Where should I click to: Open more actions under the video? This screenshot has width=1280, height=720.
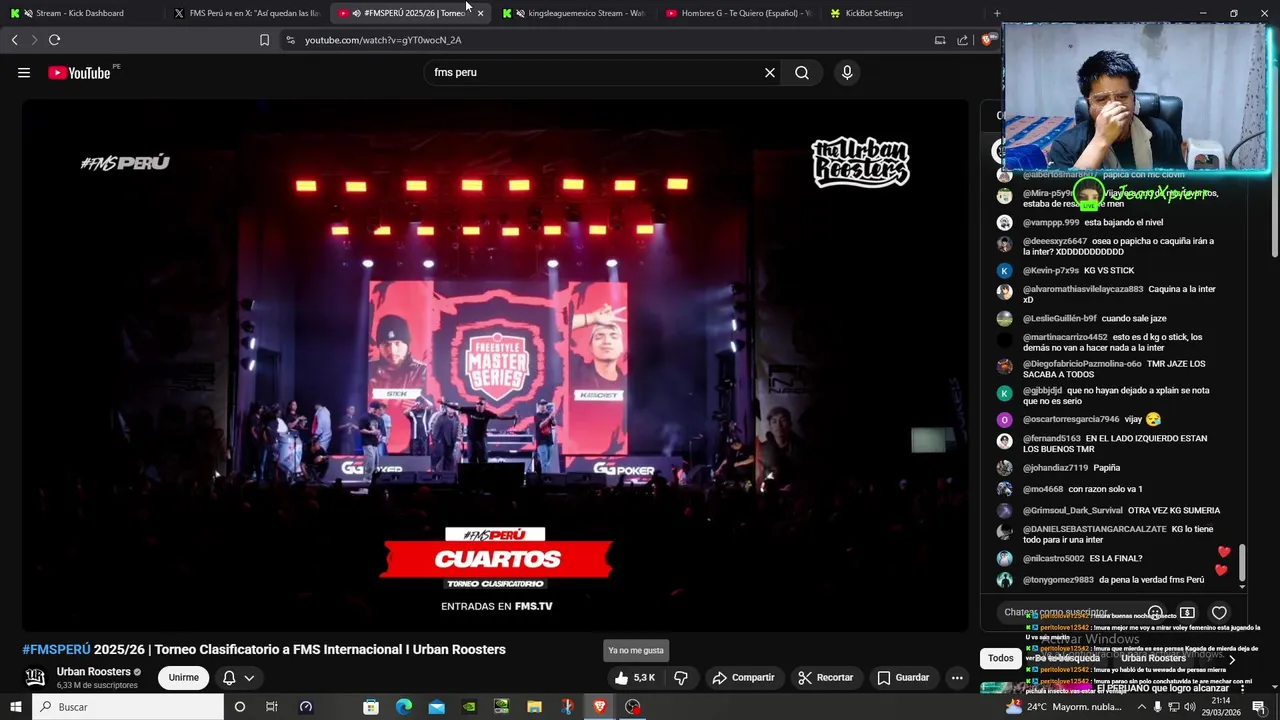[x=957, y=677]
